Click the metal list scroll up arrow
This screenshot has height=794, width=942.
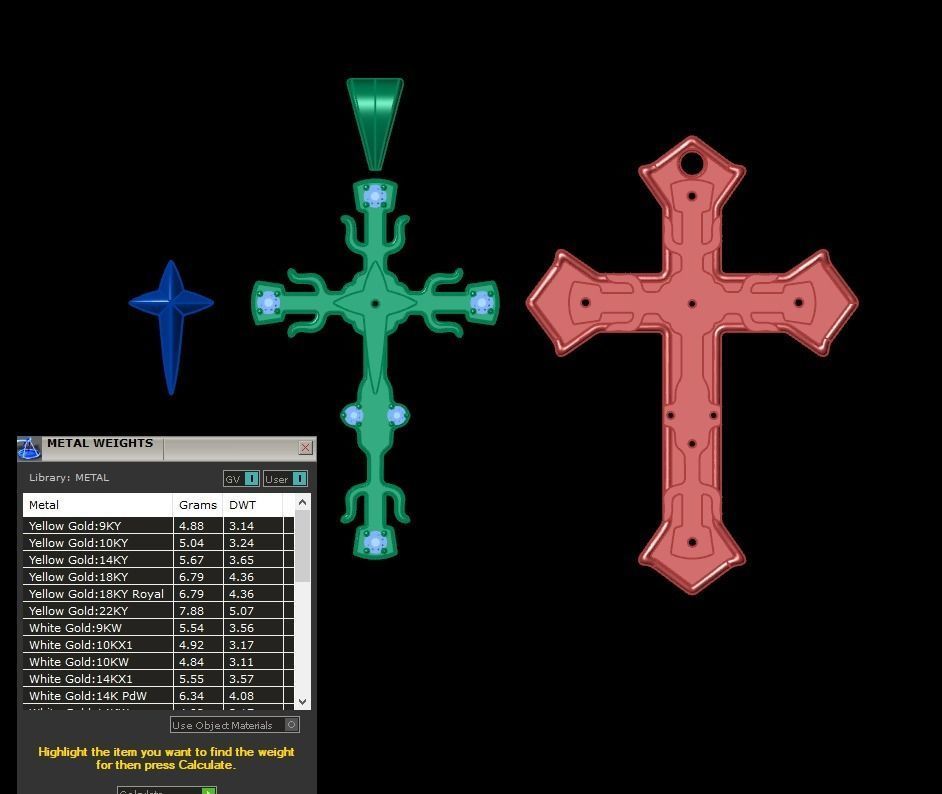point(302,502)
